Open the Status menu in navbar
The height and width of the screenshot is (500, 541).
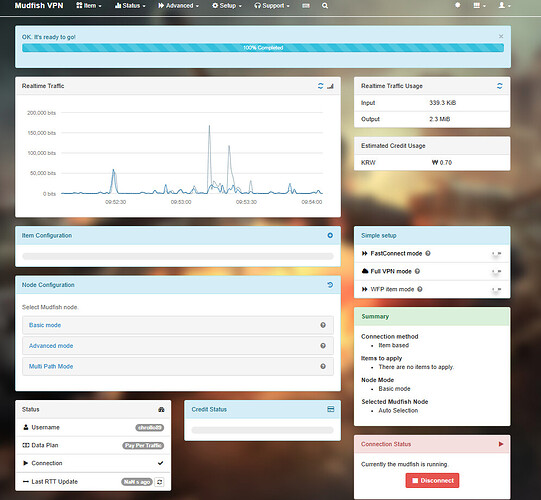point(130,6)
